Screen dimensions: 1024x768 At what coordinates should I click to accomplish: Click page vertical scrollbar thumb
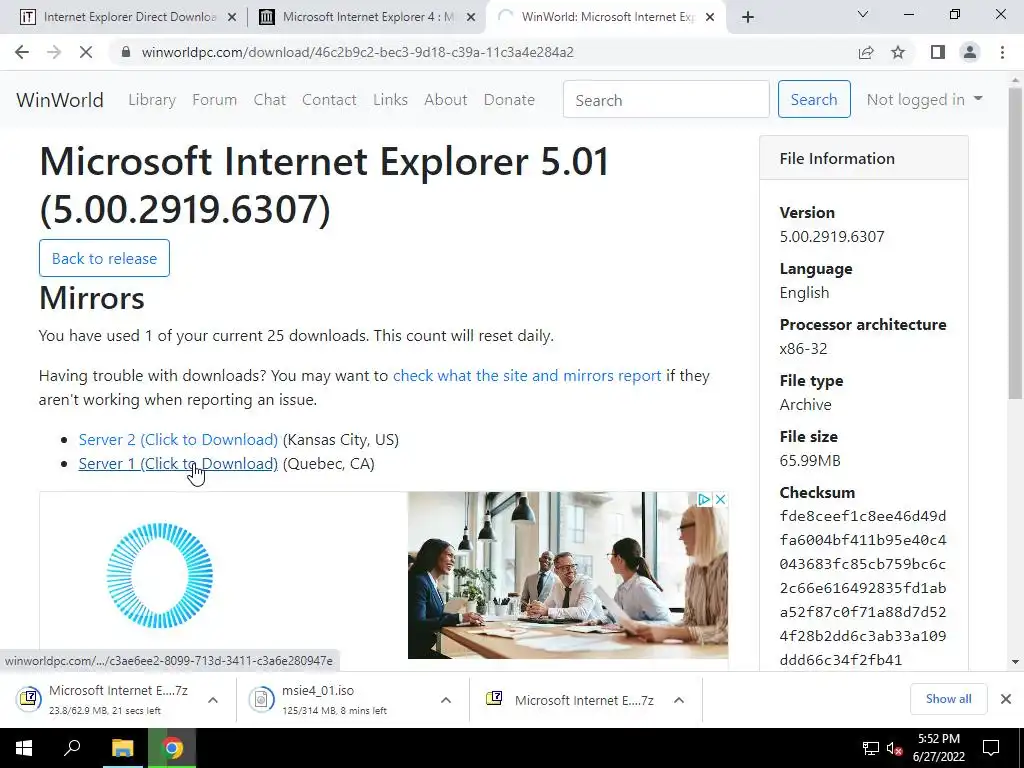point(1015,243)
